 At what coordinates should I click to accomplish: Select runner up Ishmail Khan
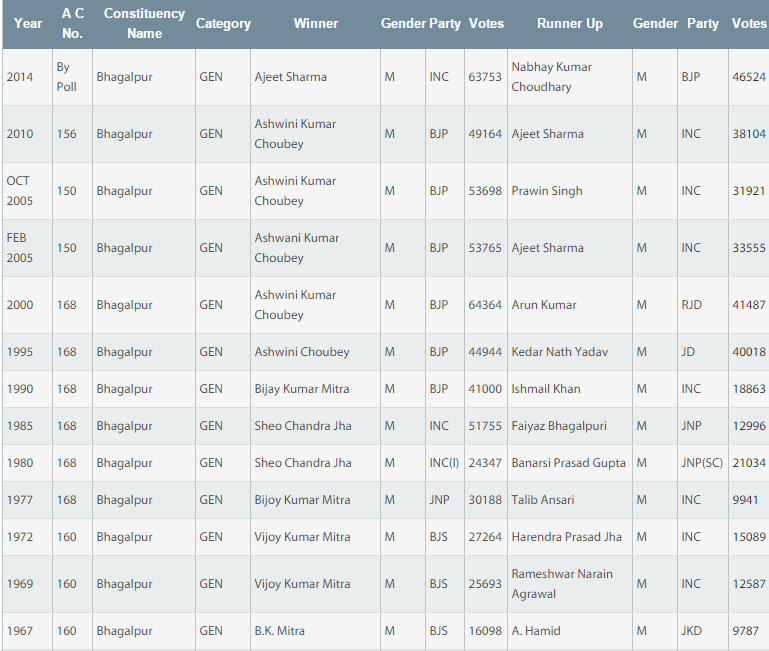pyautogui.click(x=545, y=389)
